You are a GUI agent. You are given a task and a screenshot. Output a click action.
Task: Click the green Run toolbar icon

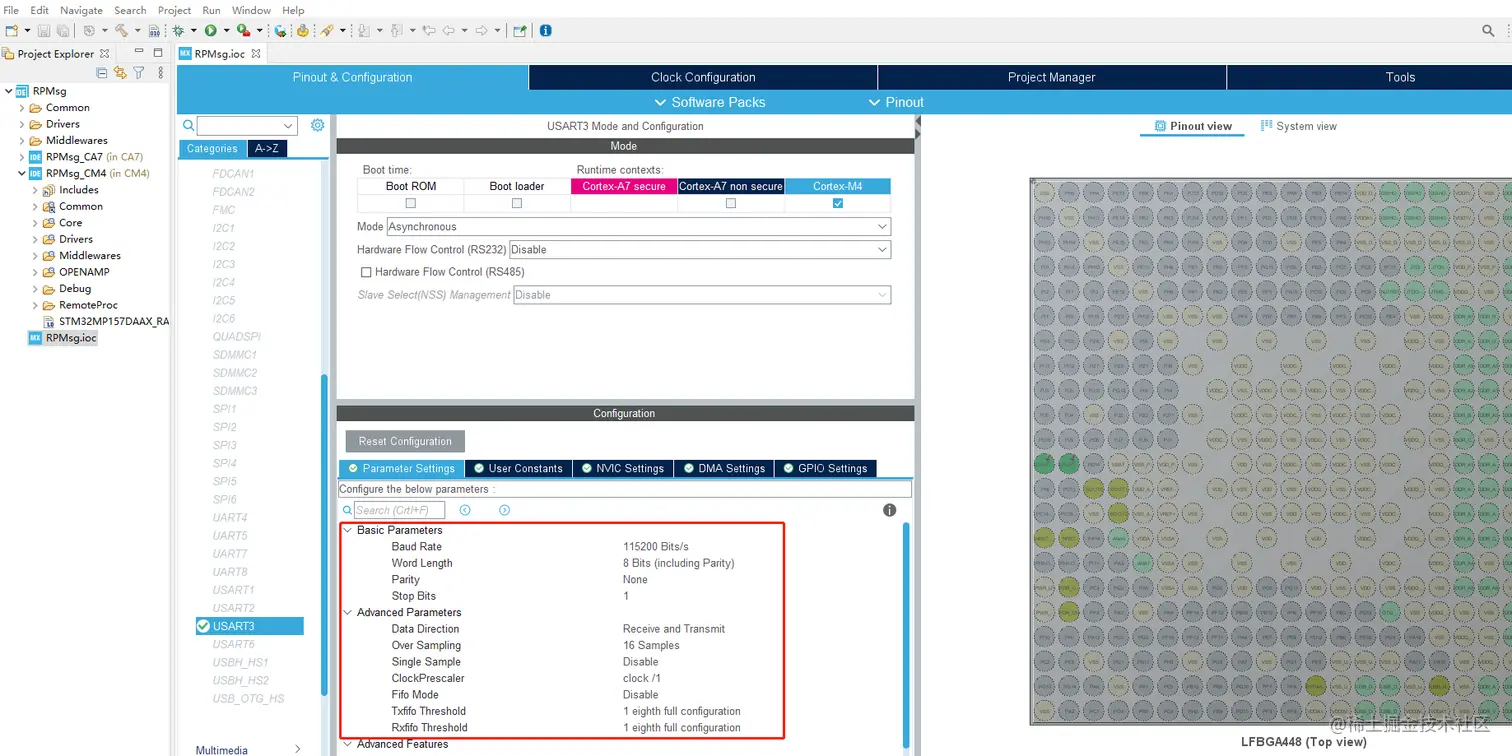pyautogui.click(x=211, y=31)
